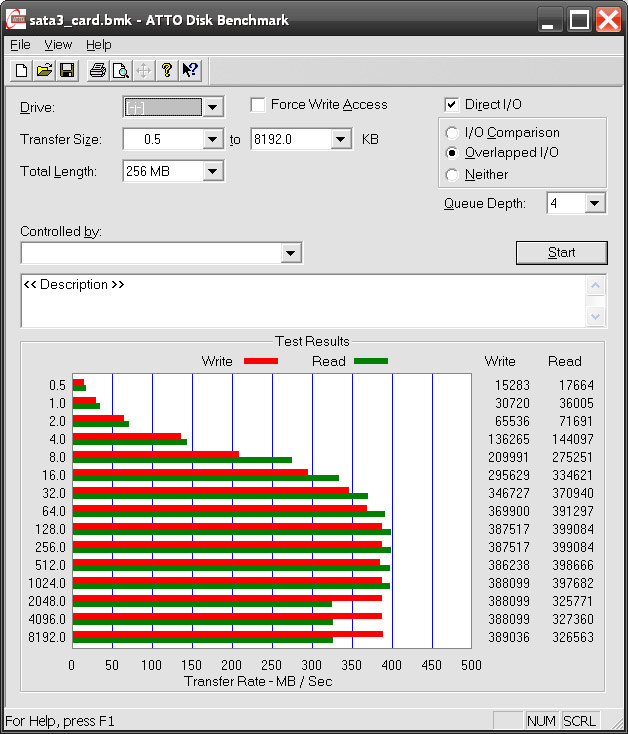
Task: Click the description scrollbar down arrow
Action: (595, 317)
